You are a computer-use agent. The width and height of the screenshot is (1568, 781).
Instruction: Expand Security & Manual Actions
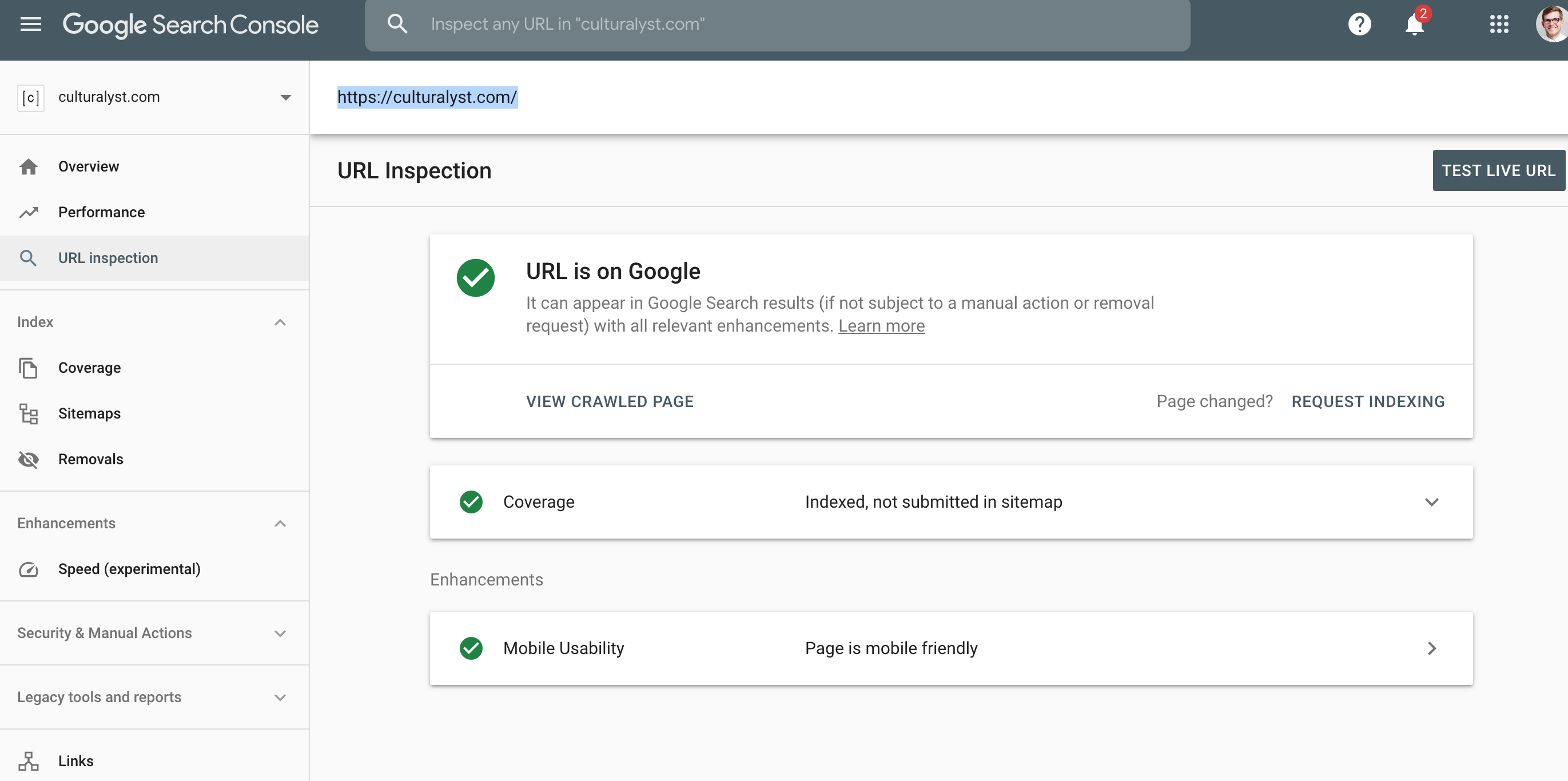point(280,633)
